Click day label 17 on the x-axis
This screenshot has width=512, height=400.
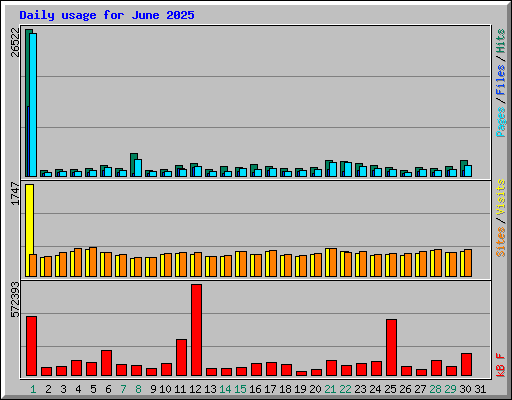pos(270,389)
